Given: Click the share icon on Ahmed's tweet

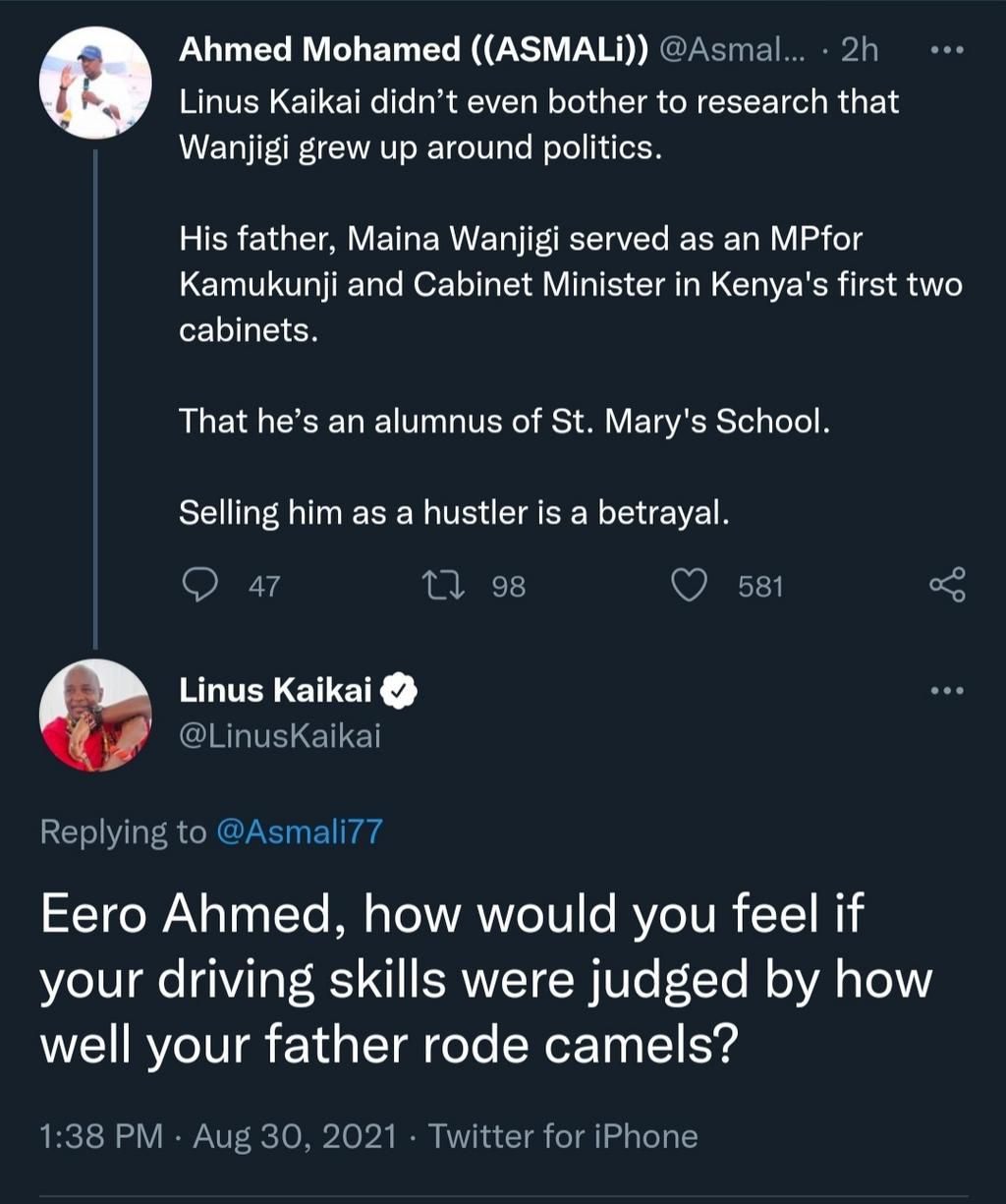Looking at the screenshot, I should coord(947,585).
